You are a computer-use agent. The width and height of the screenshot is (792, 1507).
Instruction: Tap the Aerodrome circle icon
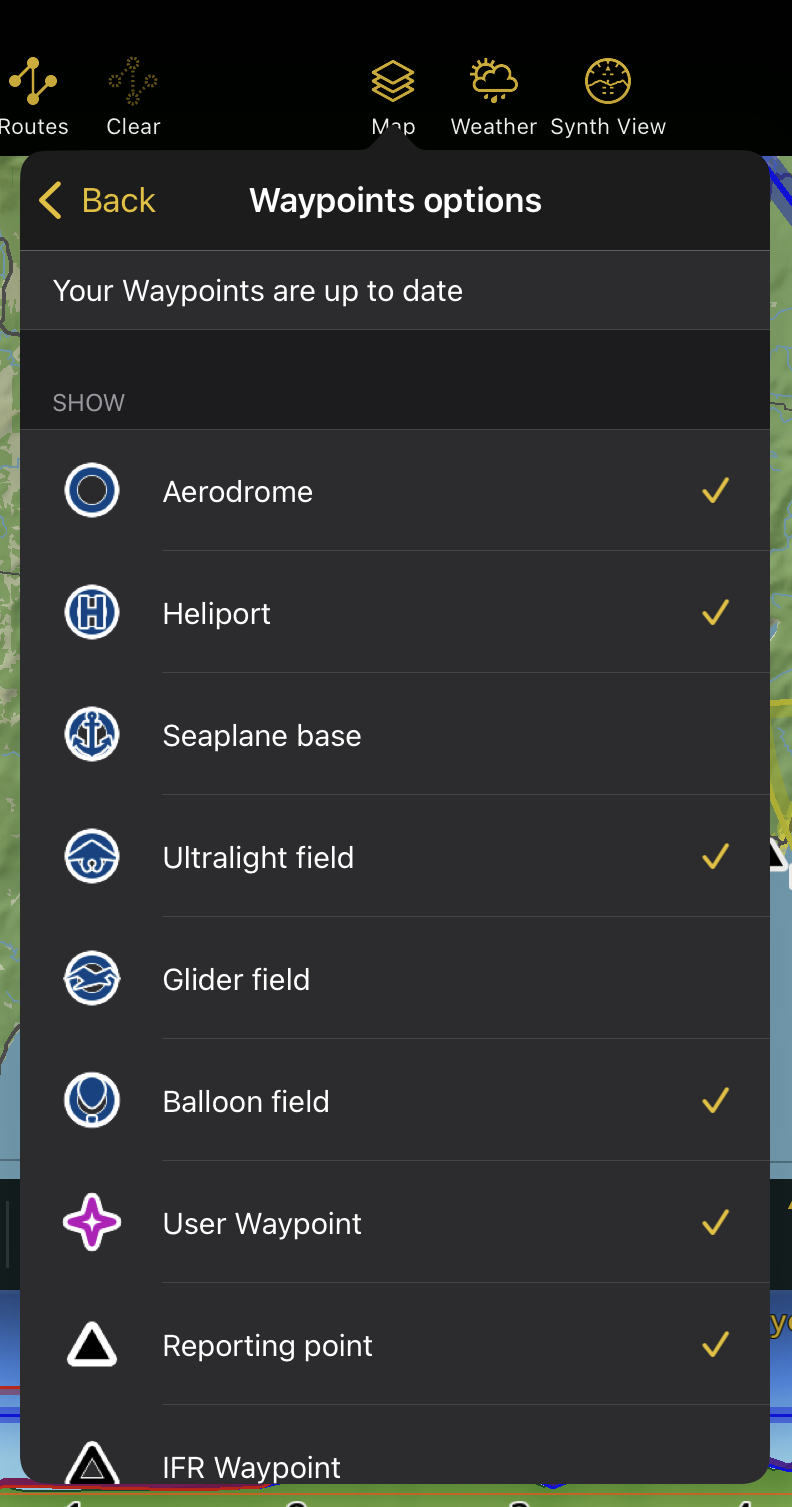(92, 491)
